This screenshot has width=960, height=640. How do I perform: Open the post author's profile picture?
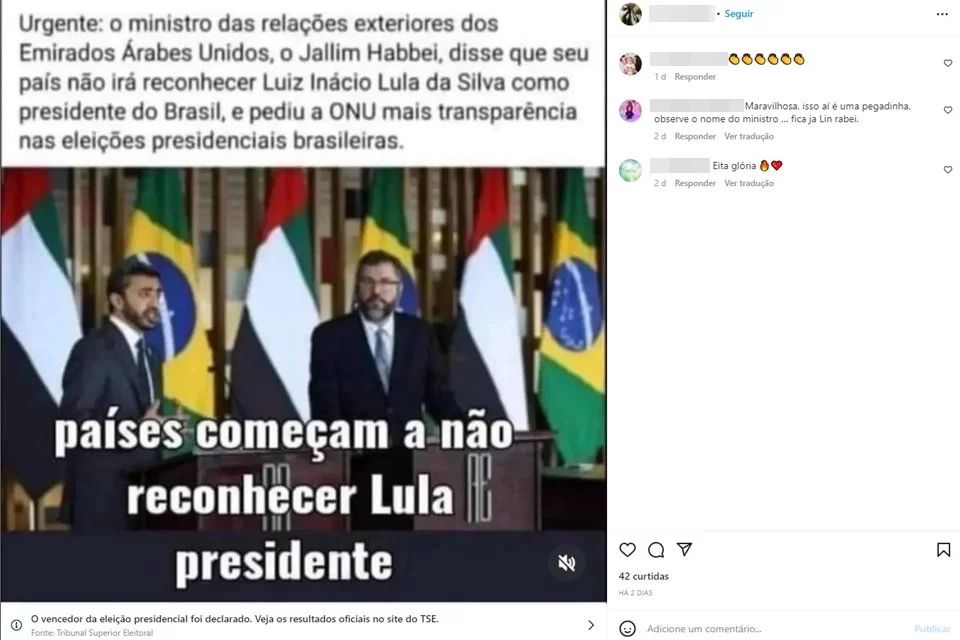point(630,13)
